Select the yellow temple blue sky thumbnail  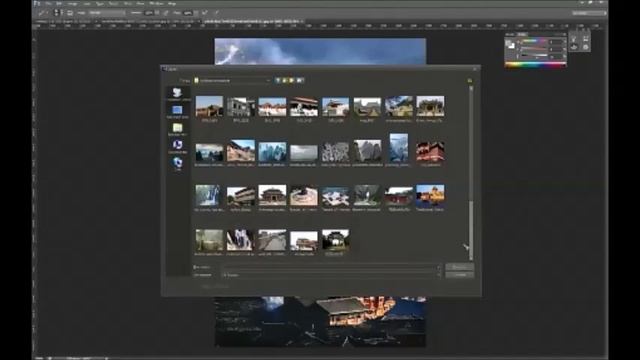point(430,195)
